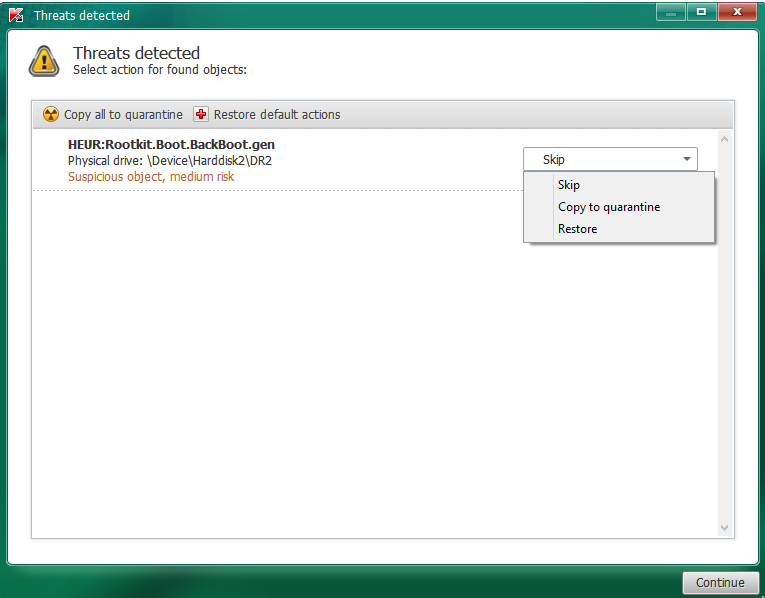The width and height of the screenshot is (765, 598).
Task: Select Skip from the action list
Action: point(569,185)
